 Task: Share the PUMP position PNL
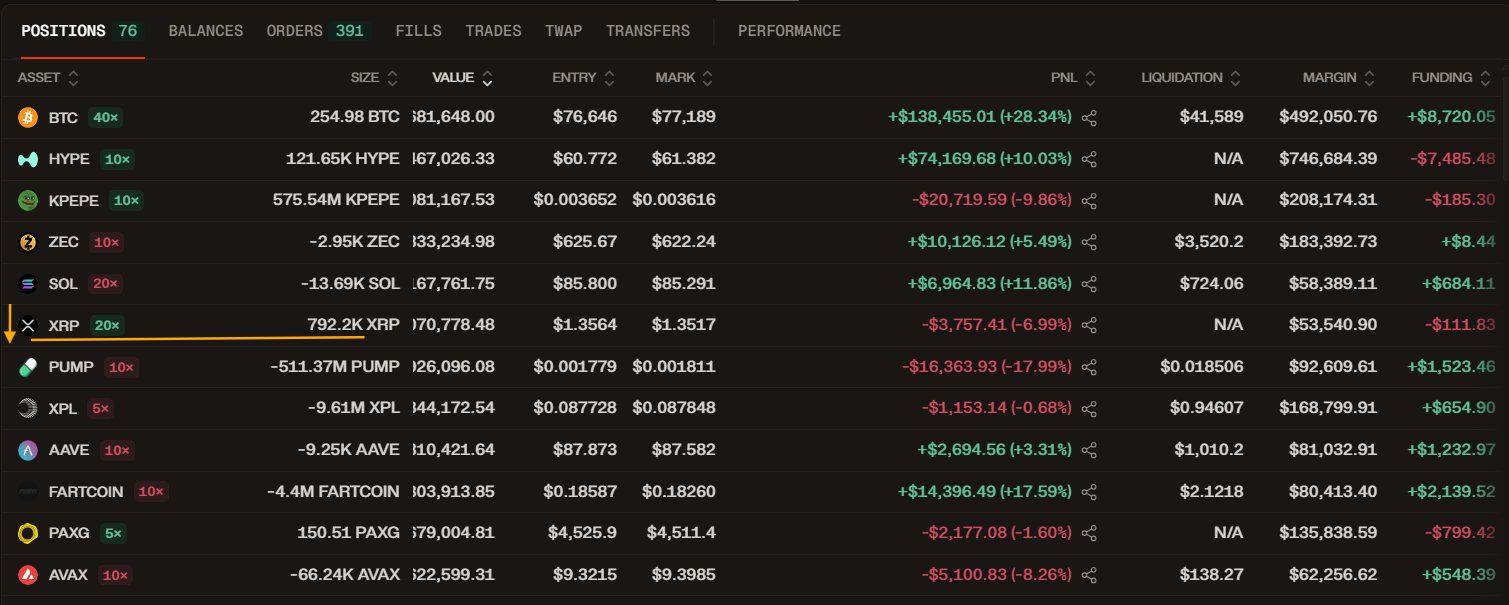[1090, 367]
